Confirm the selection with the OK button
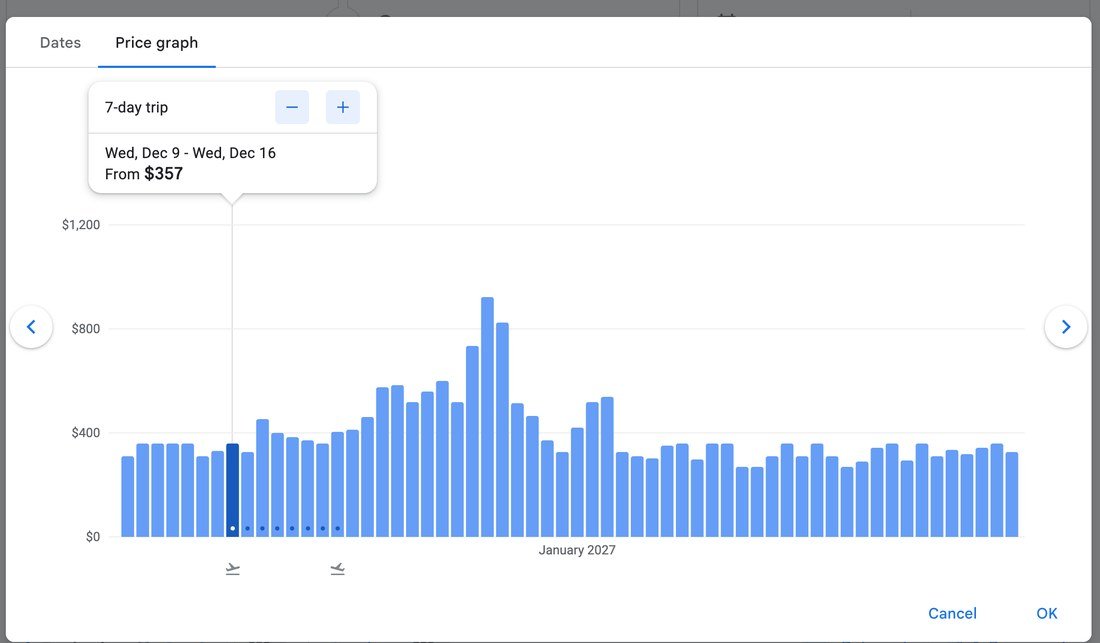This screenshot has height=643, width=1100. point(1047,614)
